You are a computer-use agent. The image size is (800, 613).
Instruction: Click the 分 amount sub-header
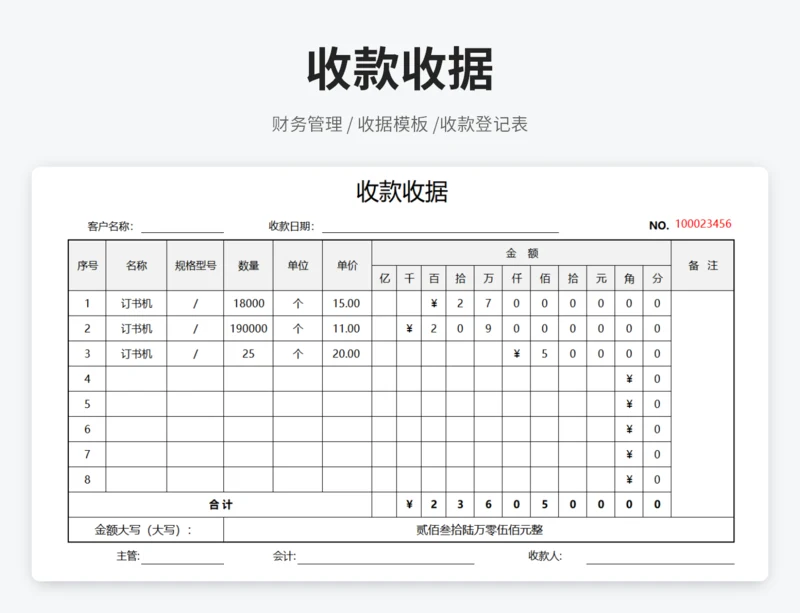click(657, 278)
